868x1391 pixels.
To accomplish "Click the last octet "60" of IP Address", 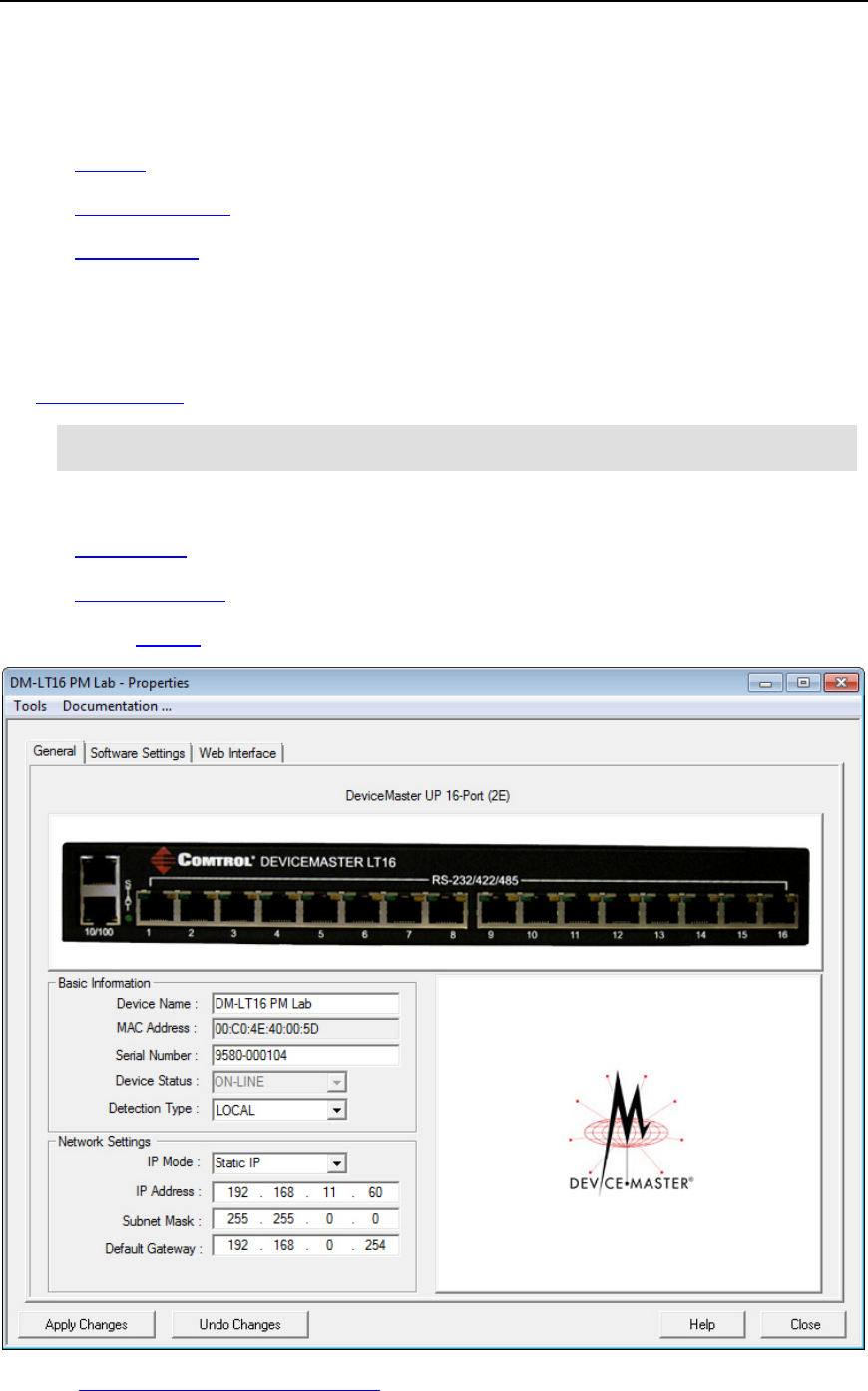I will click(375, 1192).
